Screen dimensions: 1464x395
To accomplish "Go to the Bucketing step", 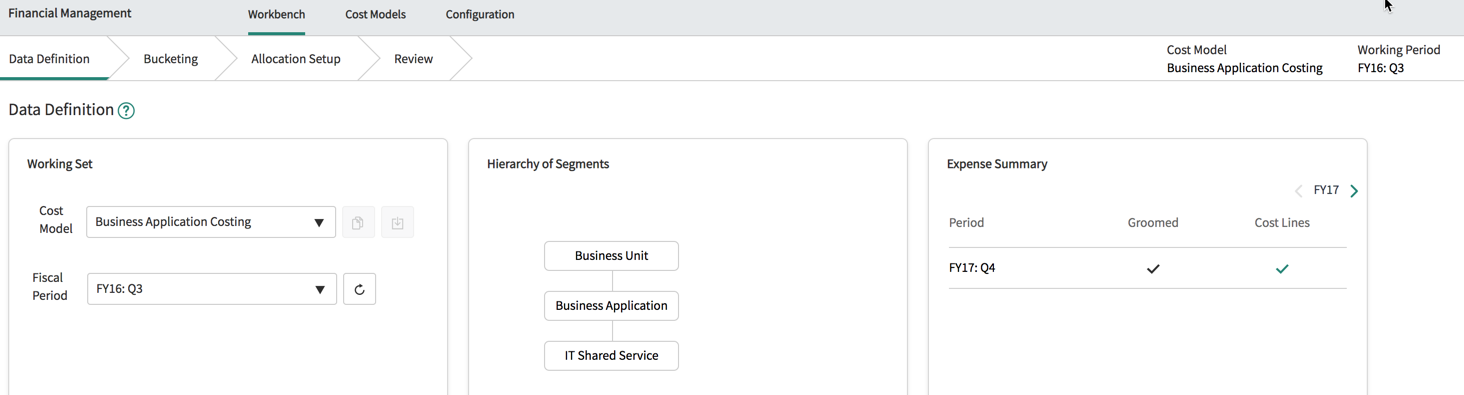I will pos(171,59).
